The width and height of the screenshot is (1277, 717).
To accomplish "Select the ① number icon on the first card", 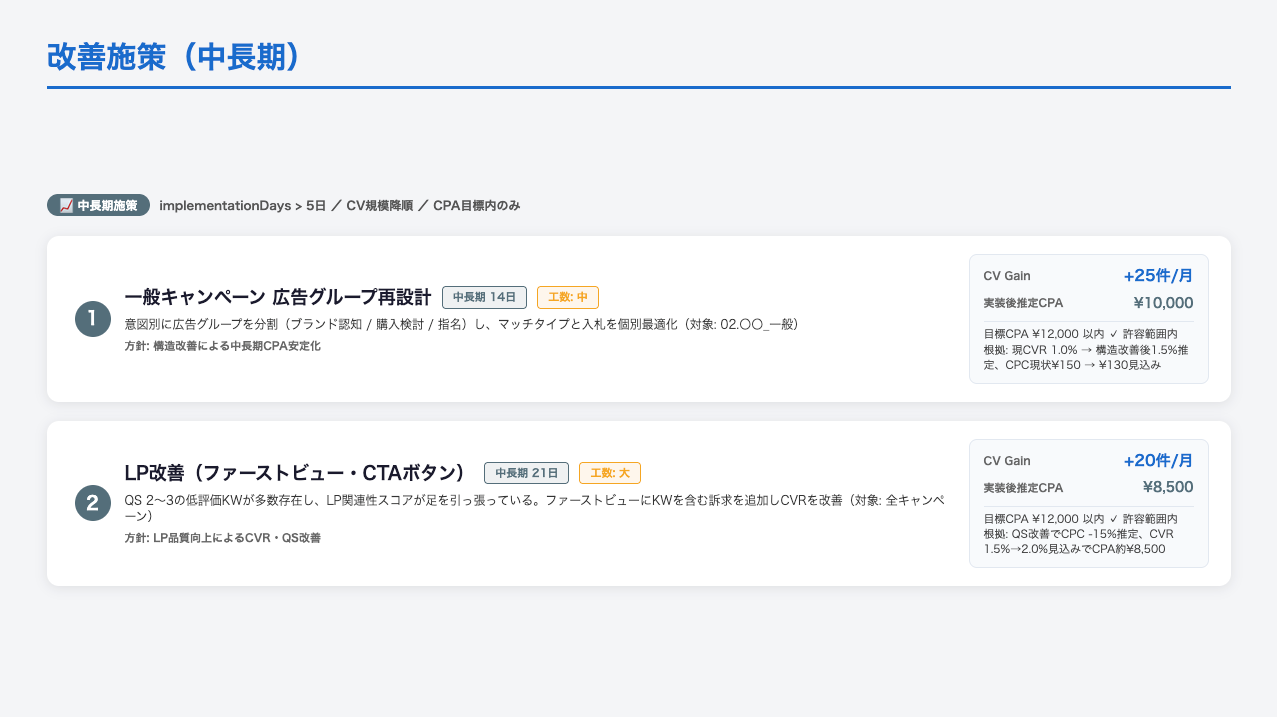I will [92, 318].
